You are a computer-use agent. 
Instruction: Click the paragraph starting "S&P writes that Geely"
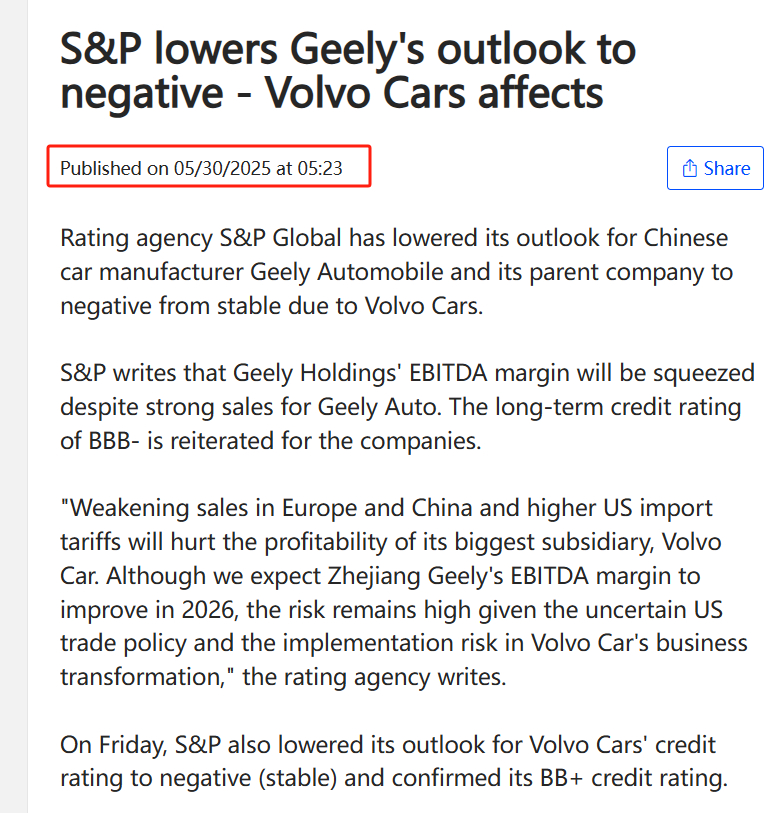[407, 406]
